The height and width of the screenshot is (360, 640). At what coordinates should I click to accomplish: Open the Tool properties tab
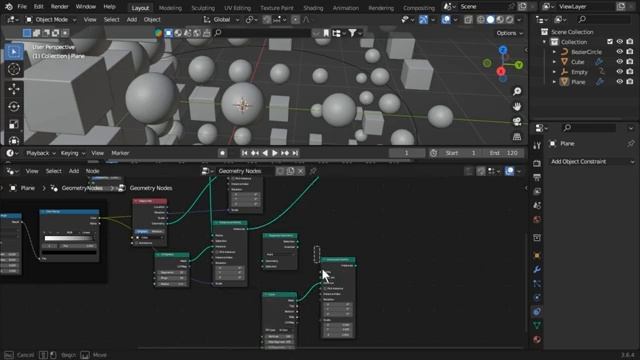tap(537, 146)
